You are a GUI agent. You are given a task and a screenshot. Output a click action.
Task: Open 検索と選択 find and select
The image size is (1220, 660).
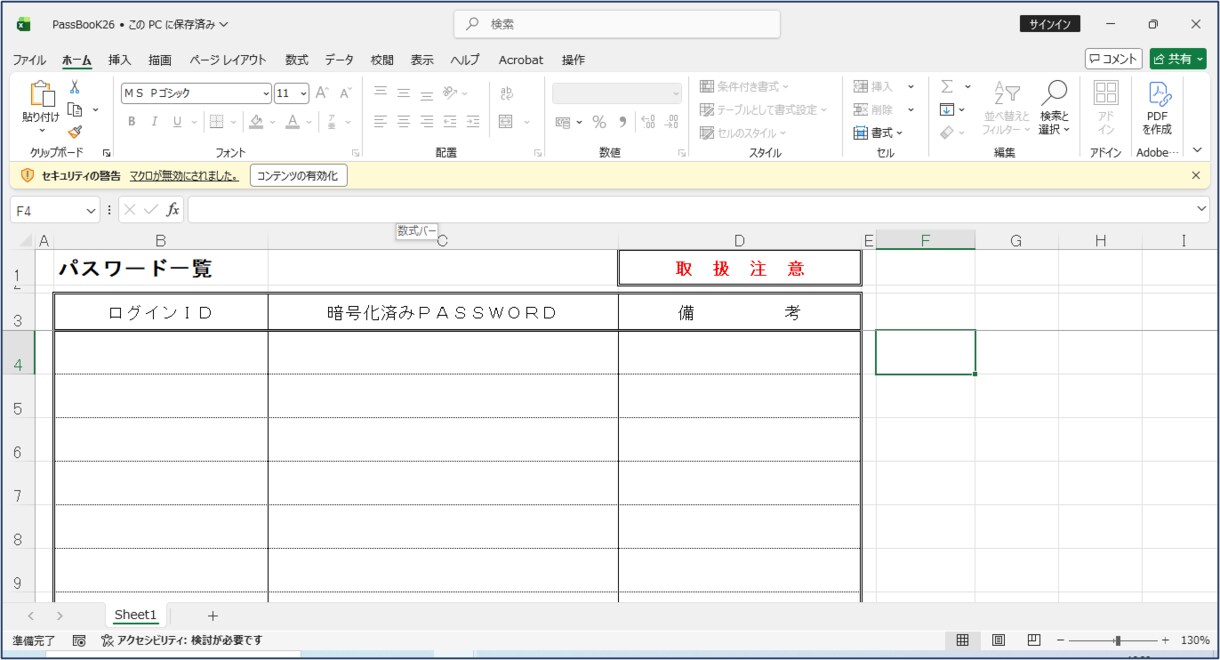tap(1054, 108)
